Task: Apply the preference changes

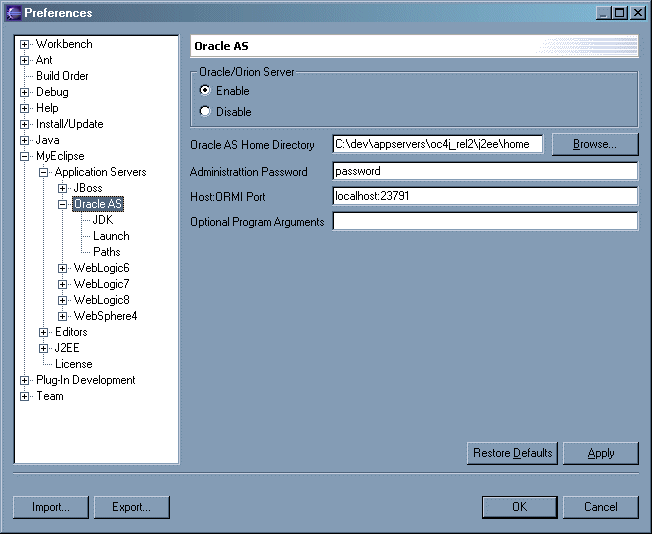Action: 601,453
